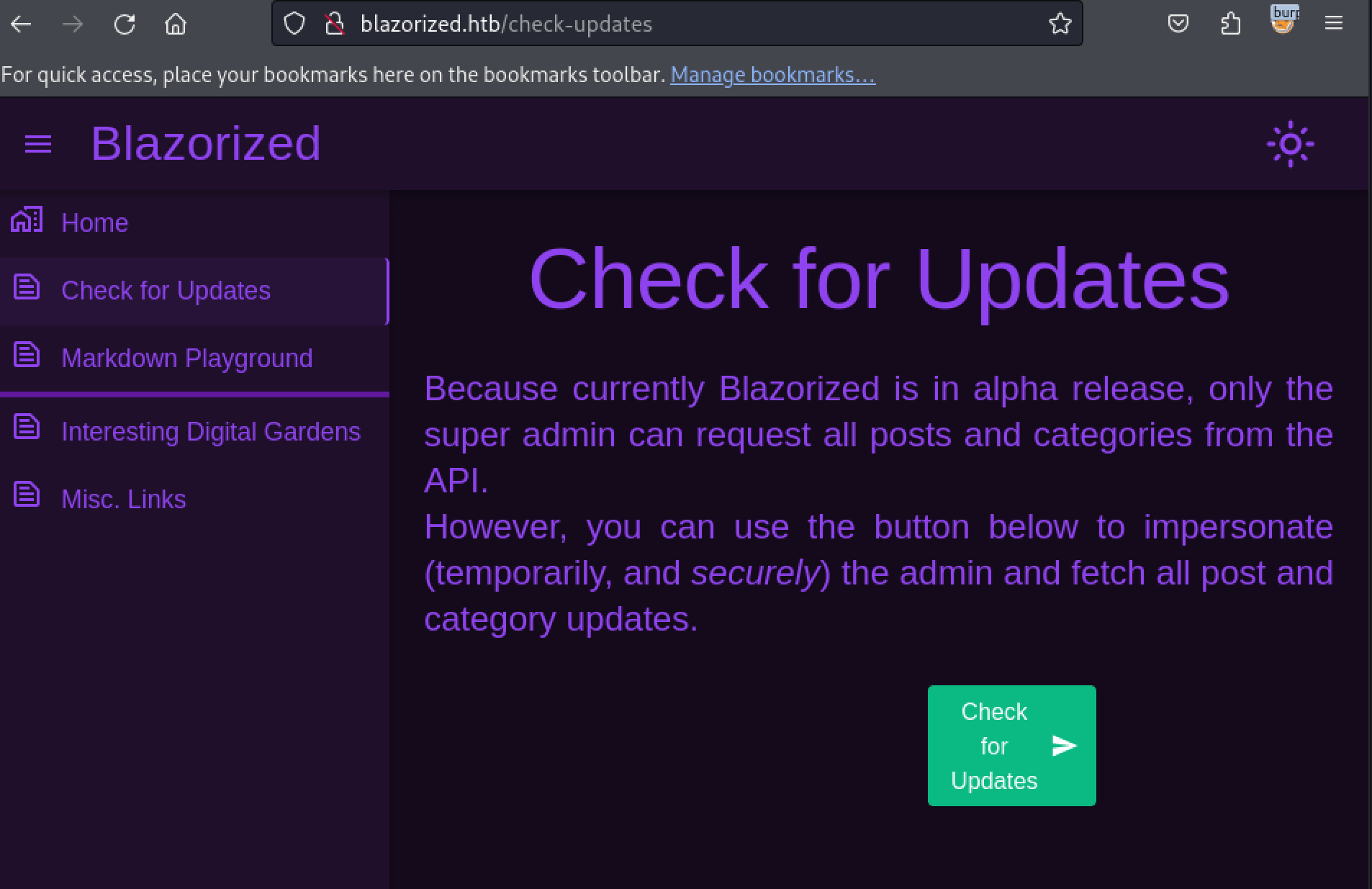
Task: Open Markdown Playground page
Action: (x=186, y=358)
